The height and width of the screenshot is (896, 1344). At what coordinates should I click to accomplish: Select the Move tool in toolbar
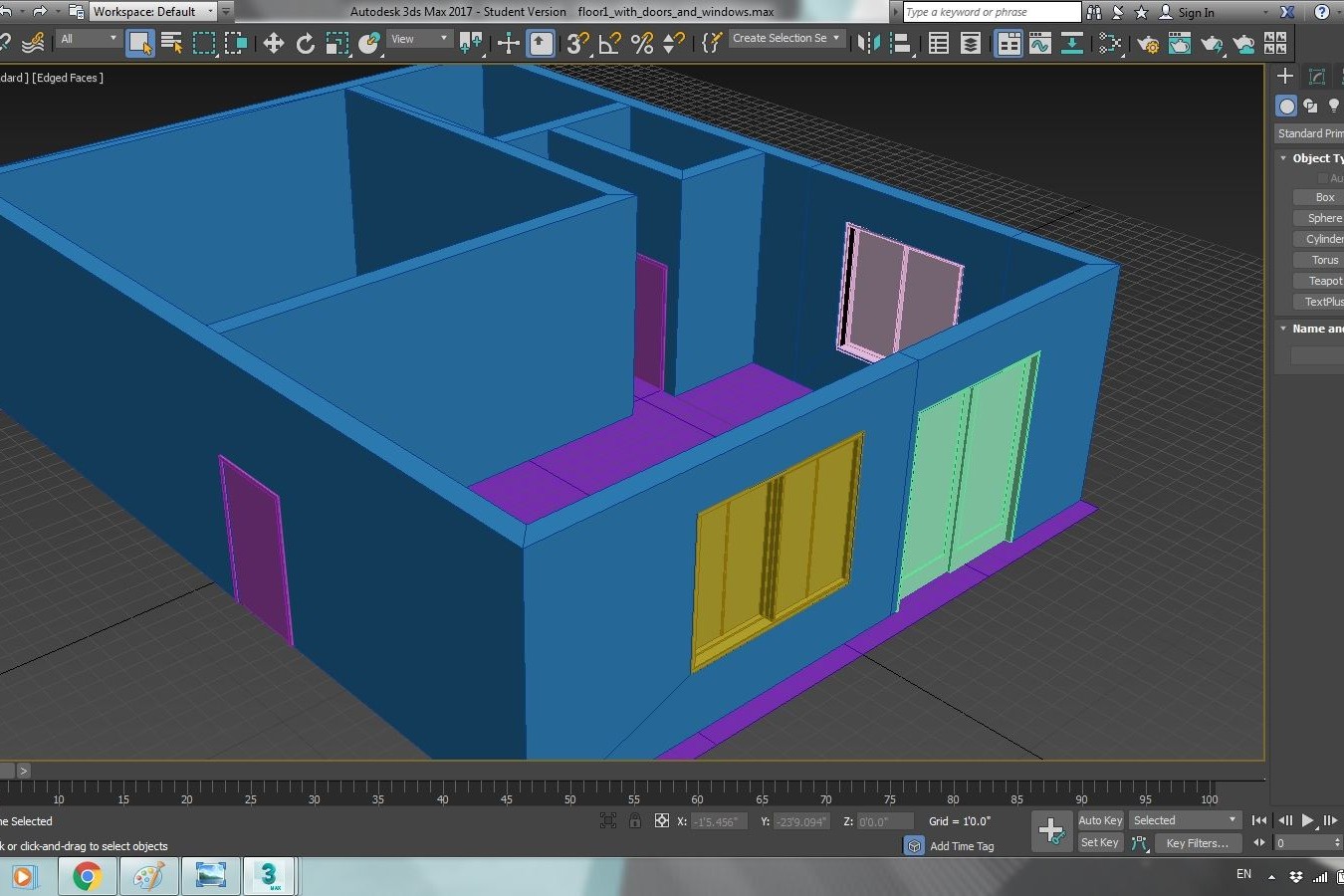[x=273, y=43]
